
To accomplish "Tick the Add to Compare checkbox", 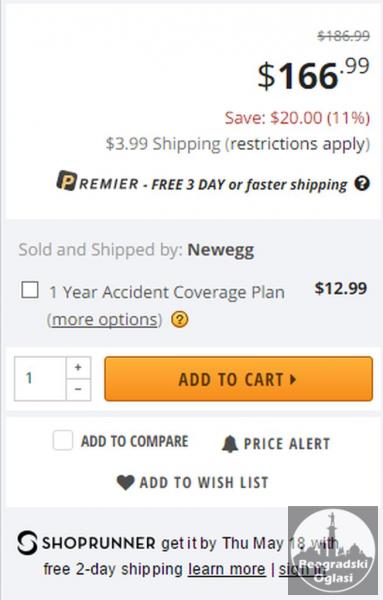I will (x=63, y=440).
